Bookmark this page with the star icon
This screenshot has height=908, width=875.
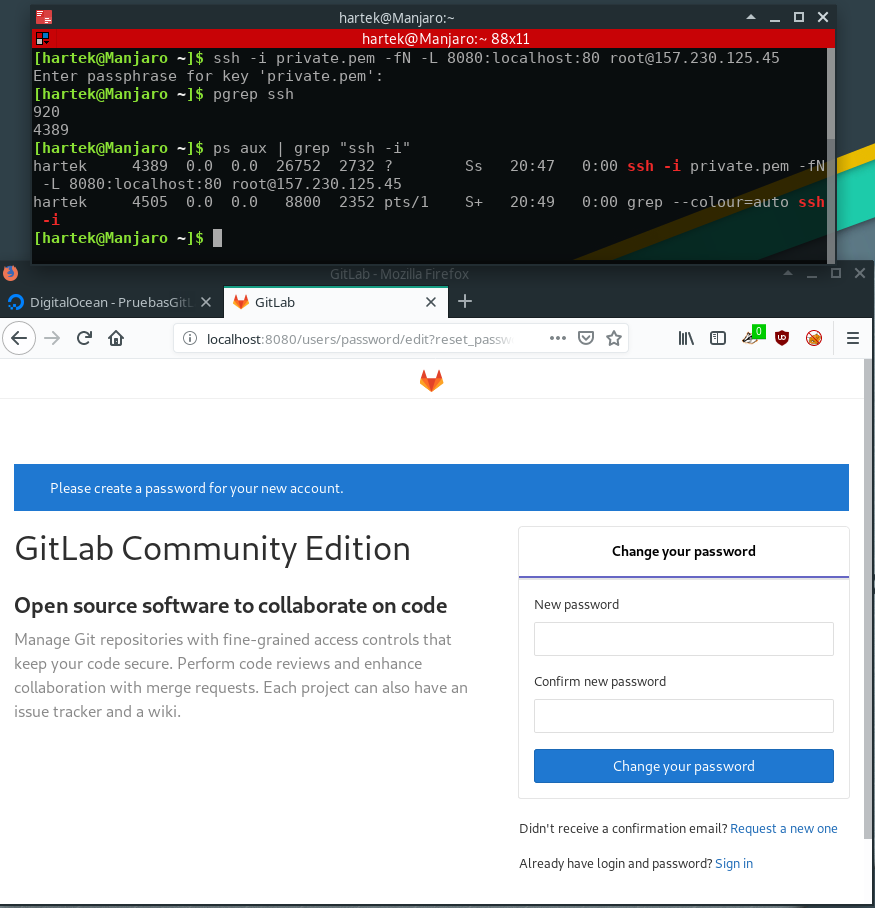click(614, 338)
